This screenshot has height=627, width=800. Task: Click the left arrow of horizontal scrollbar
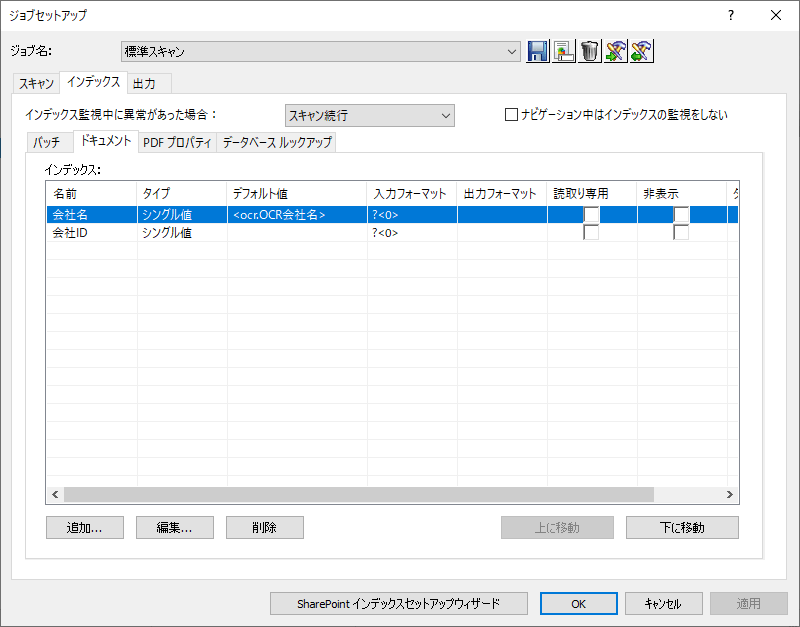pos(55,494)
